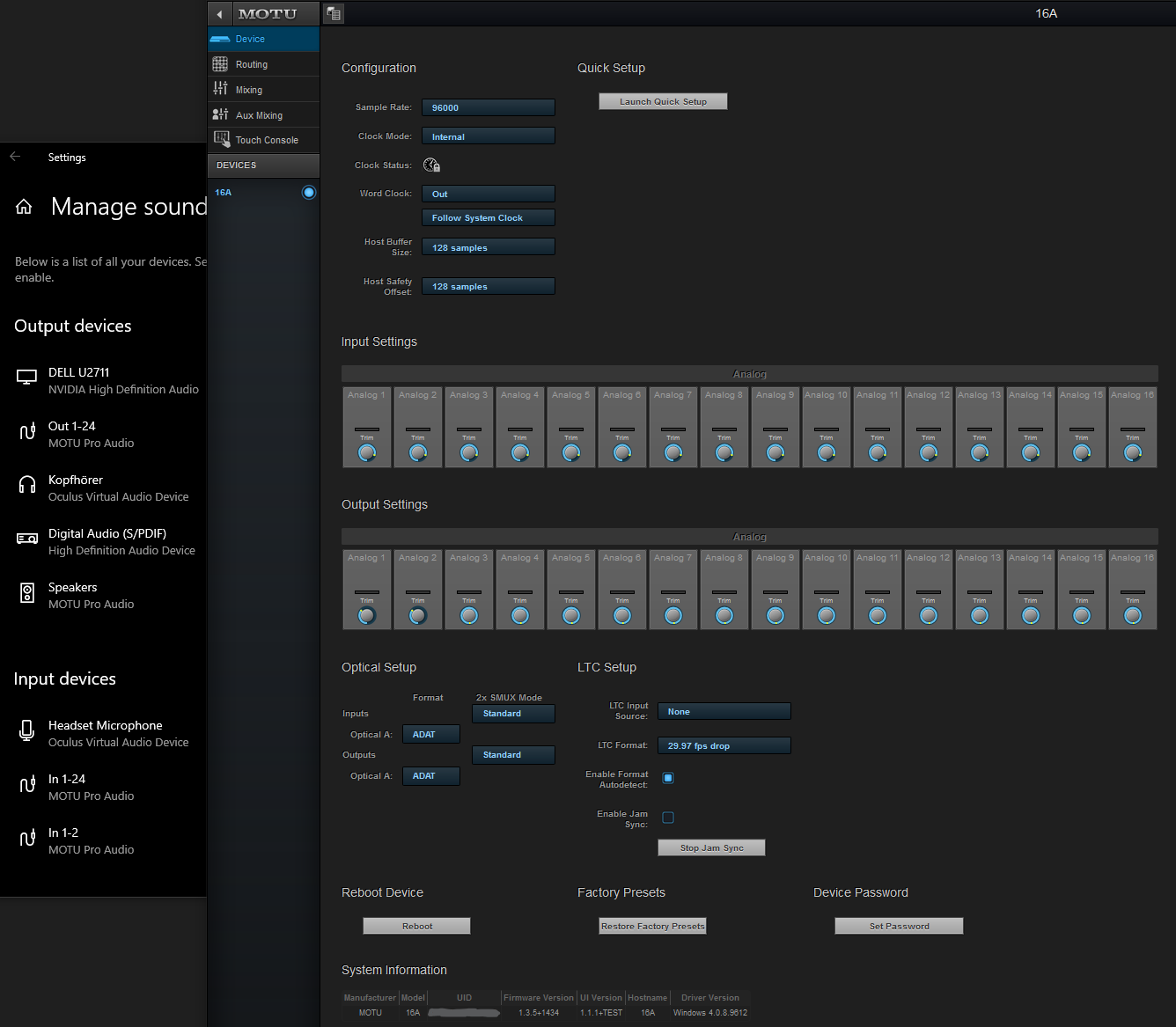Click the Windows 4.0.8.9612 driver version
The width and height of the screenshot is (1176, 1027).
click(x=710, y=1013)
